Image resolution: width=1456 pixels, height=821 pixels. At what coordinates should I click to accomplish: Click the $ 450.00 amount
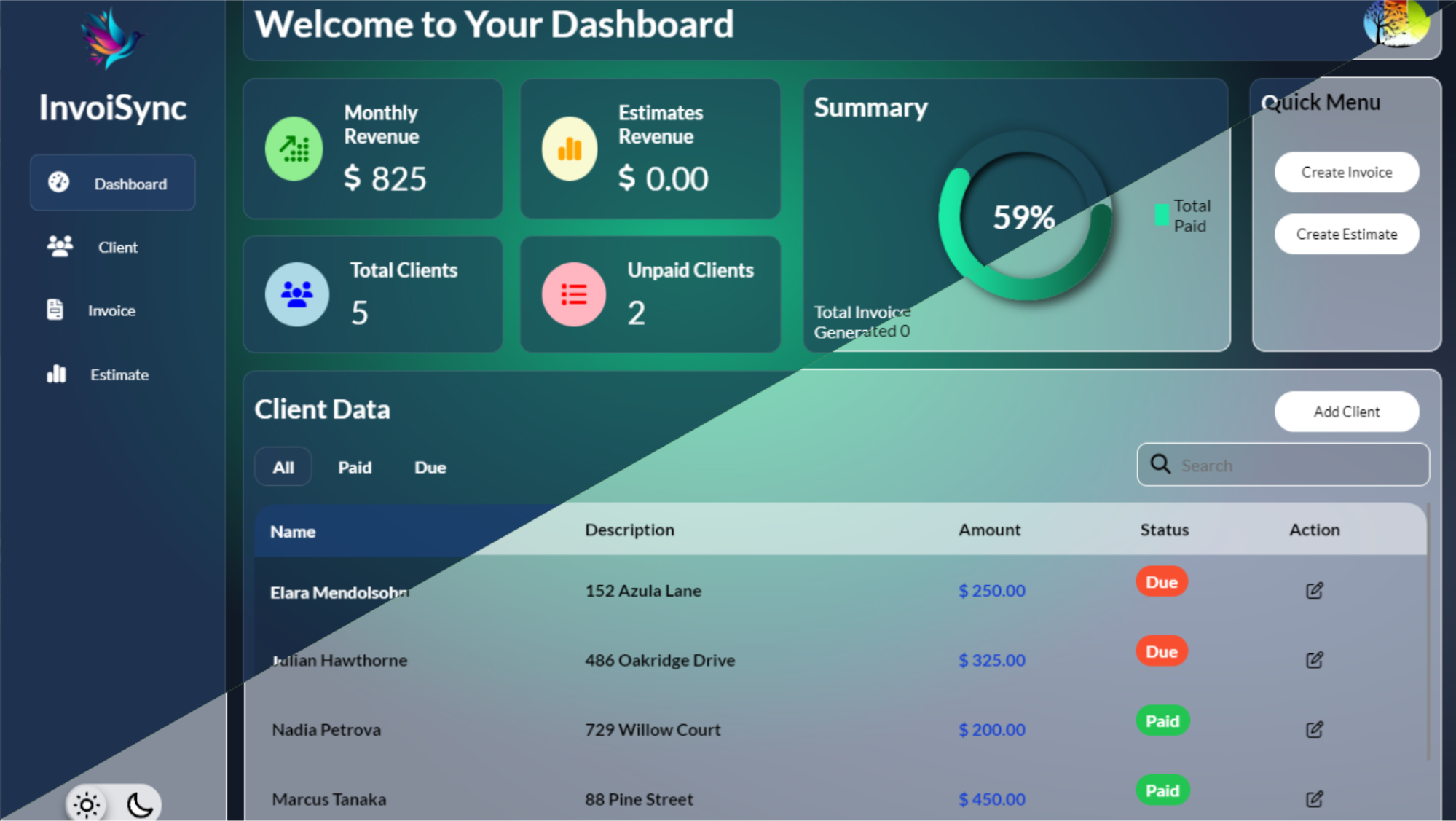pyautogui.click(x=992, y=799)
